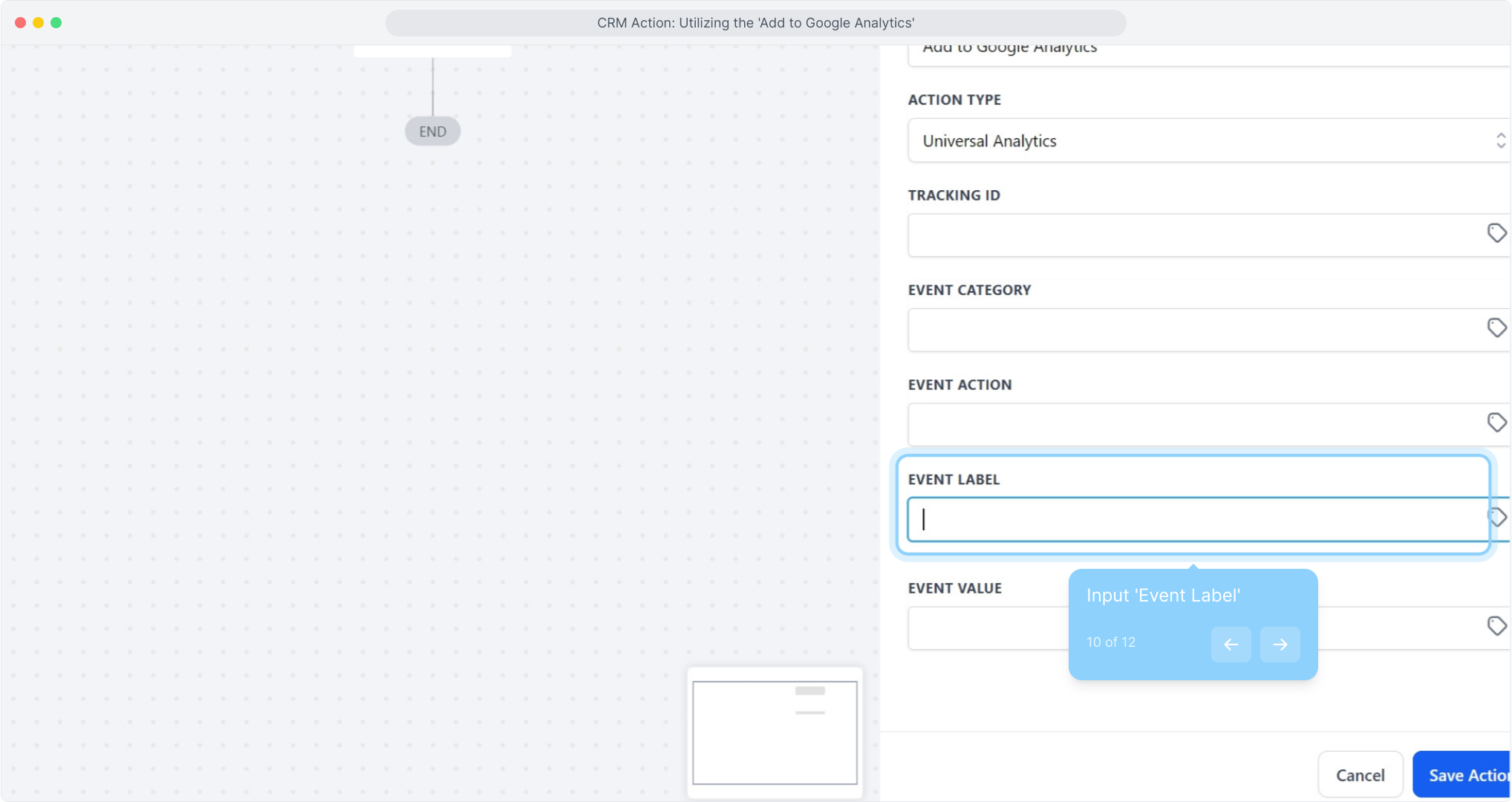The image size is (1512, 802).
Task: Click the Event Value tag icon
Action: coord(1496,626)
